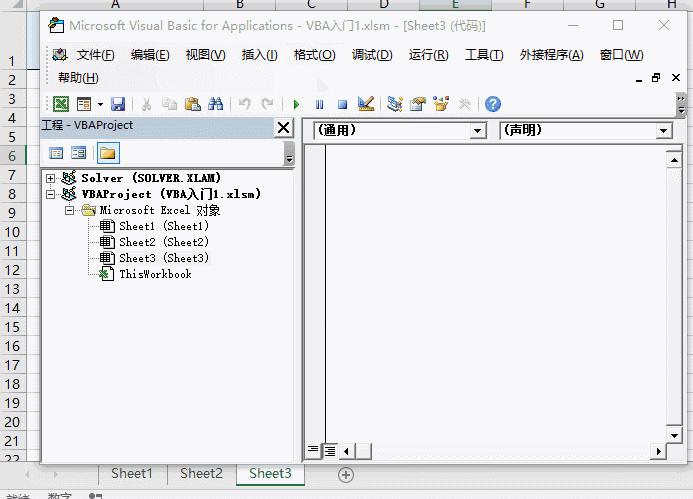Click the View Microsoft Excel toolbar icon
This screenshot has width=693, height=499.
click(61, 104)
